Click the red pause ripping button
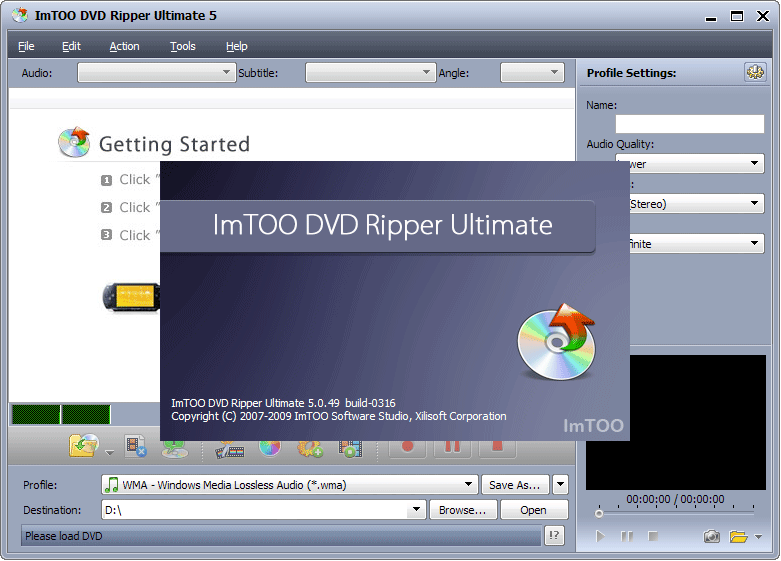Screen dimensions: 781x561 click(x=452, y=449)
